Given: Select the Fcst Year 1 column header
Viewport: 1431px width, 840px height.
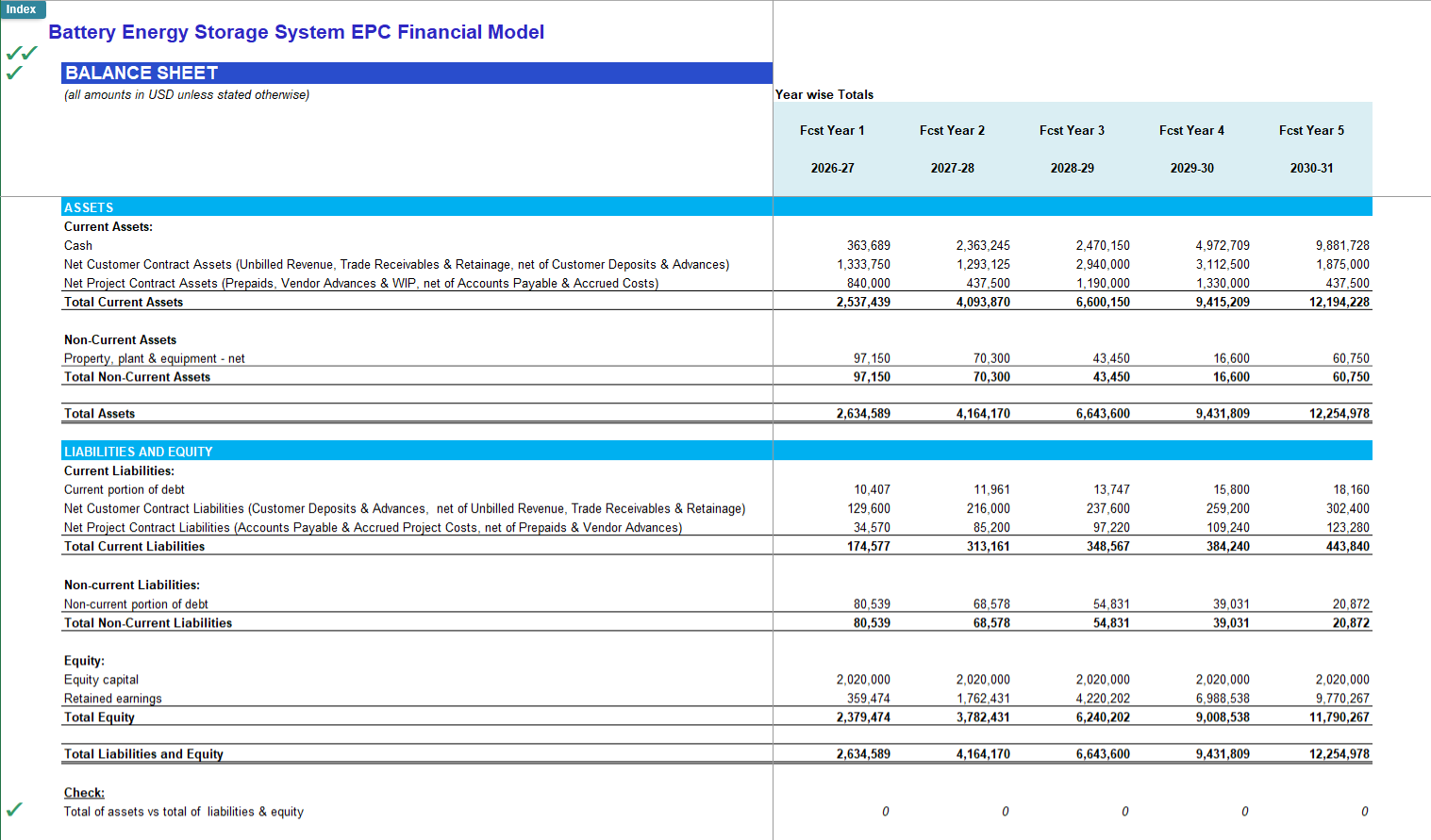Looking at the screenshot, I should [x=832, y=130].
